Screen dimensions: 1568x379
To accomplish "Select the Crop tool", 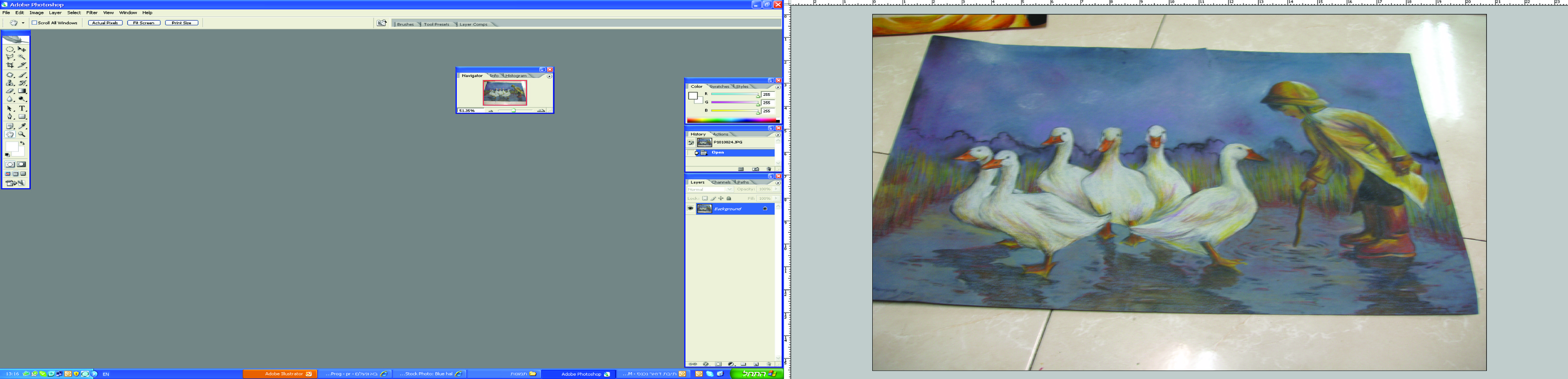I will 10,65.
